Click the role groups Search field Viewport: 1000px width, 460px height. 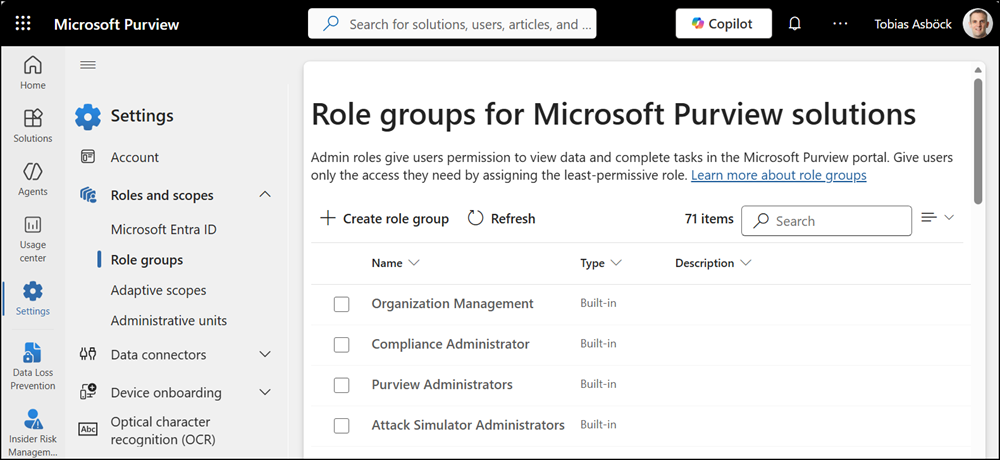tap(827, 221)
